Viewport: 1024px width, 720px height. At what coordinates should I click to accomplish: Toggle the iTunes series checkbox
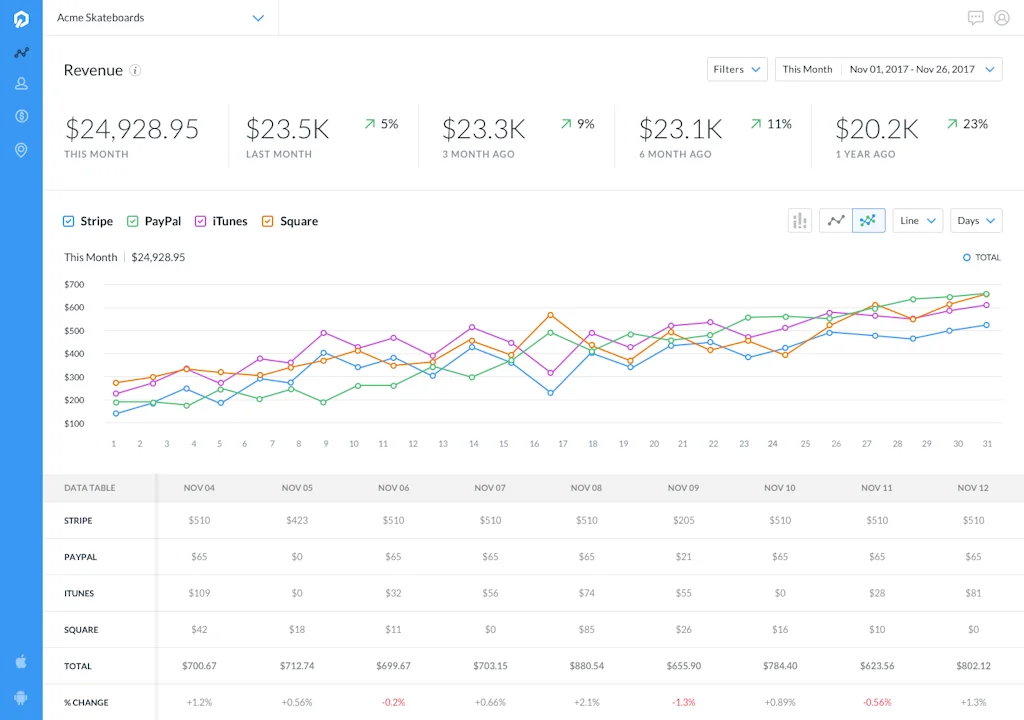point(200,221)
